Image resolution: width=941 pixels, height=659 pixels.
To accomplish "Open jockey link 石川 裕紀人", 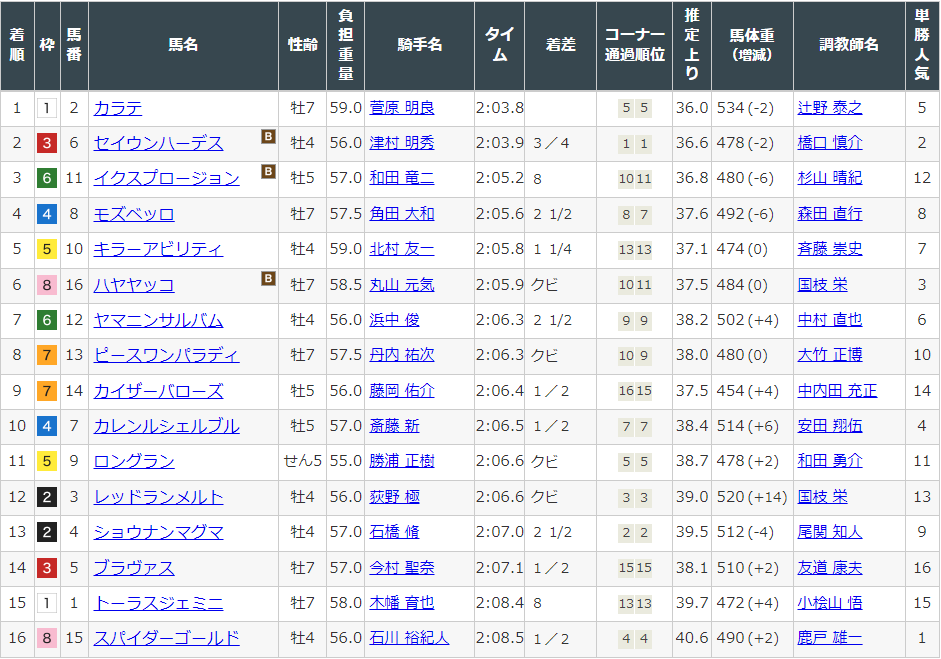I will 409,638.
